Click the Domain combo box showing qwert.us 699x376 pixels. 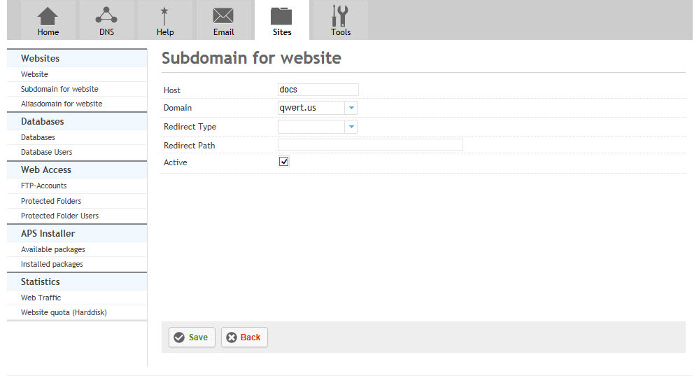click(x=318, y=107)
